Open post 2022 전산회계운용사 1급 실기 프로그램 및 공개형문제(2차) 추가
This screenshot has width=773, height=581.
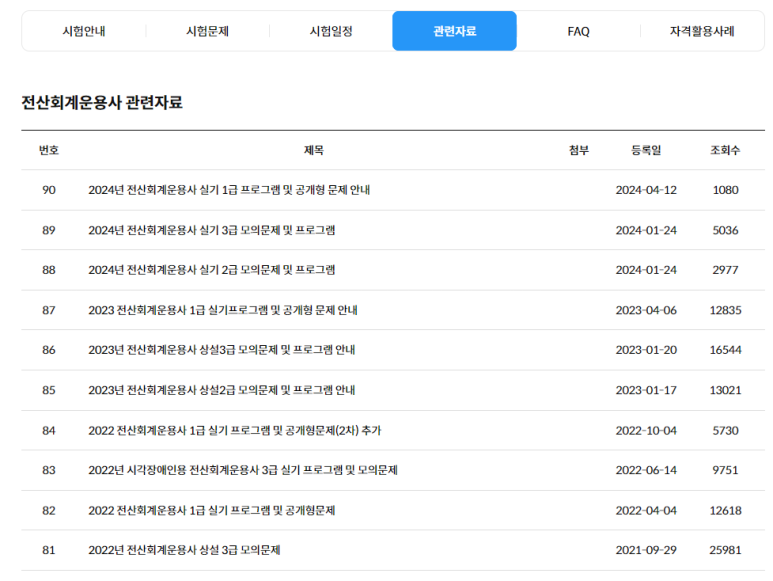(x=235, y=431)
